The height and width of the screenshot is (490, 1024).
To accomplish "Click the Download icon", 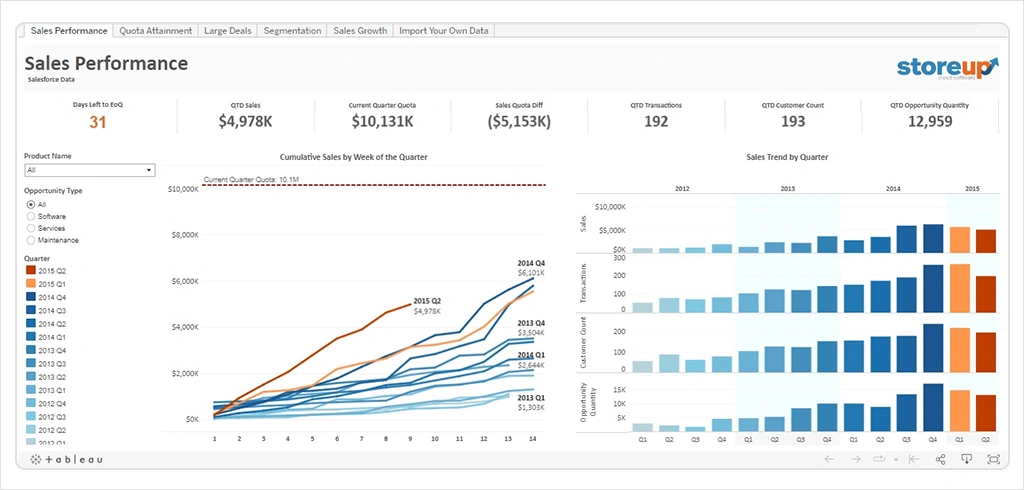I will (967, 459).
